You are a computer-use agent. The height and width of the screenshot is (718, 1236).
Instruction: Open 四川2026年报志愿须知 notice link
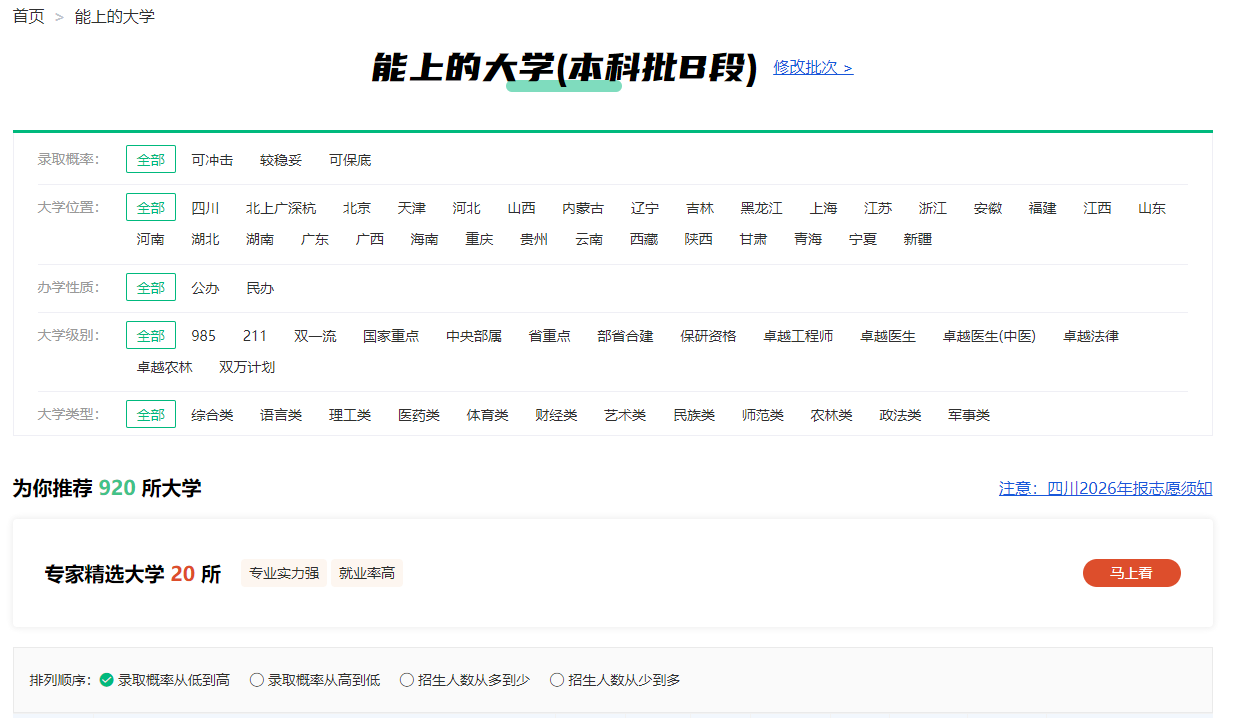click(1105, 488)
